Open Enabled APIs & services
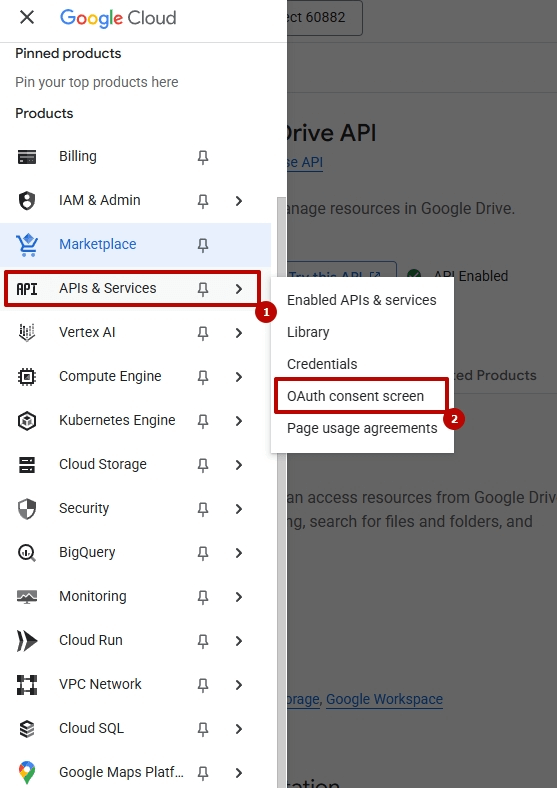 pyautogui.click(x=362, y=300)
